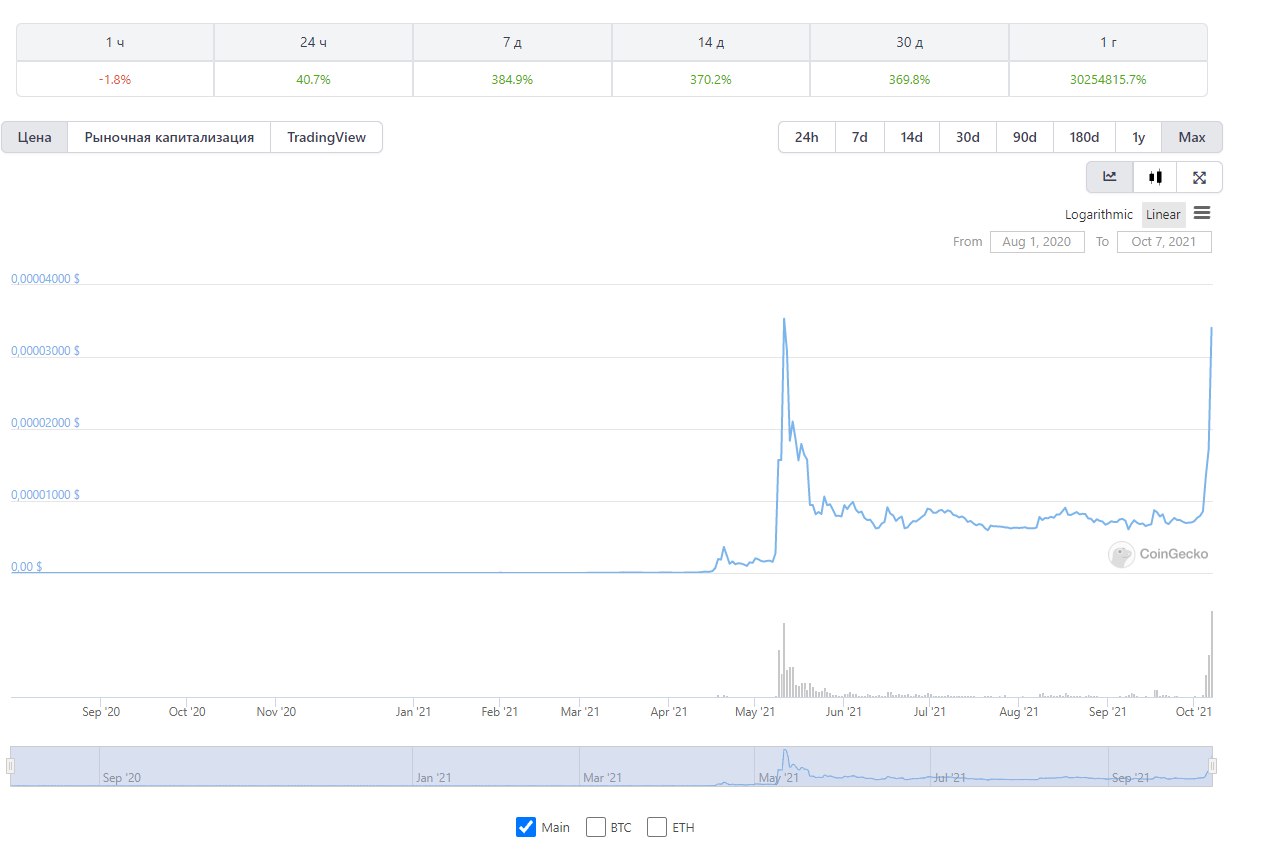Click the May 2021 price peak
Image resolution: width=1271 pixels, height=856 pixels.
pos(784,319)
